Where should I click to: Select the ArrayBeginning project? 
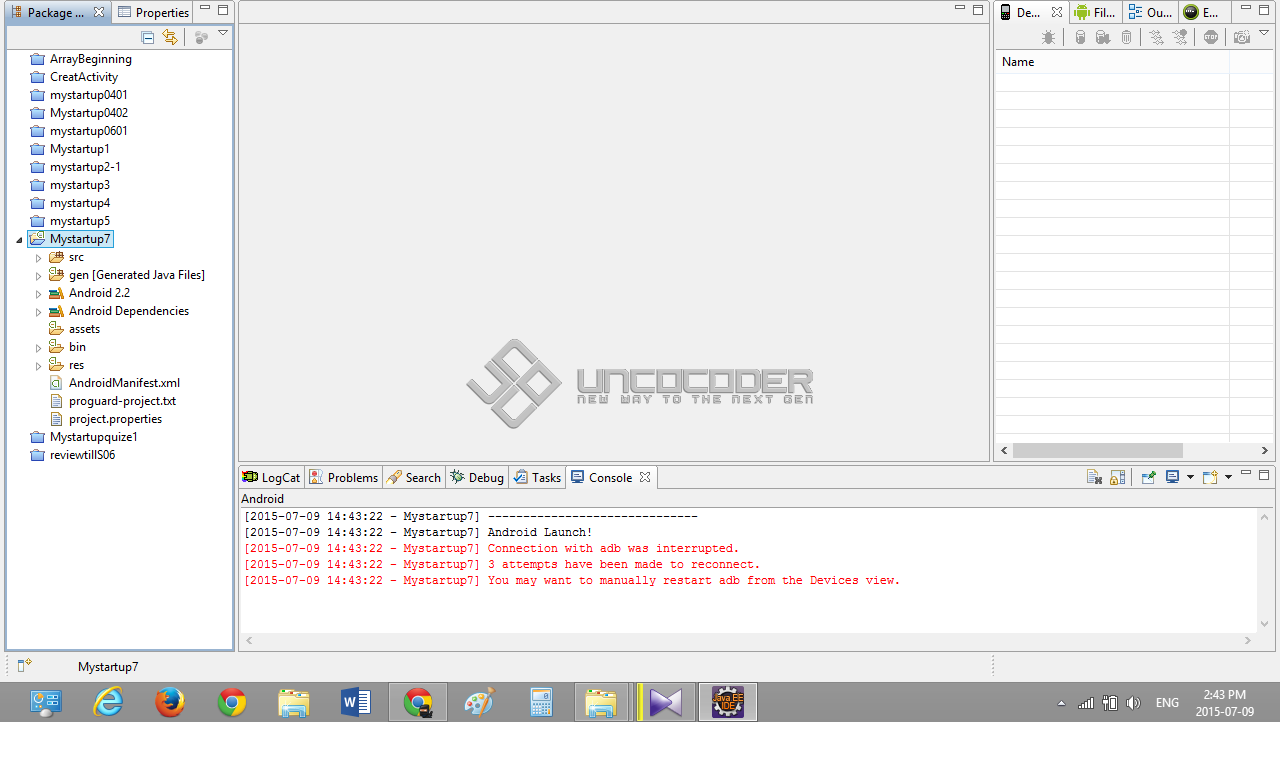coord(90,59)
